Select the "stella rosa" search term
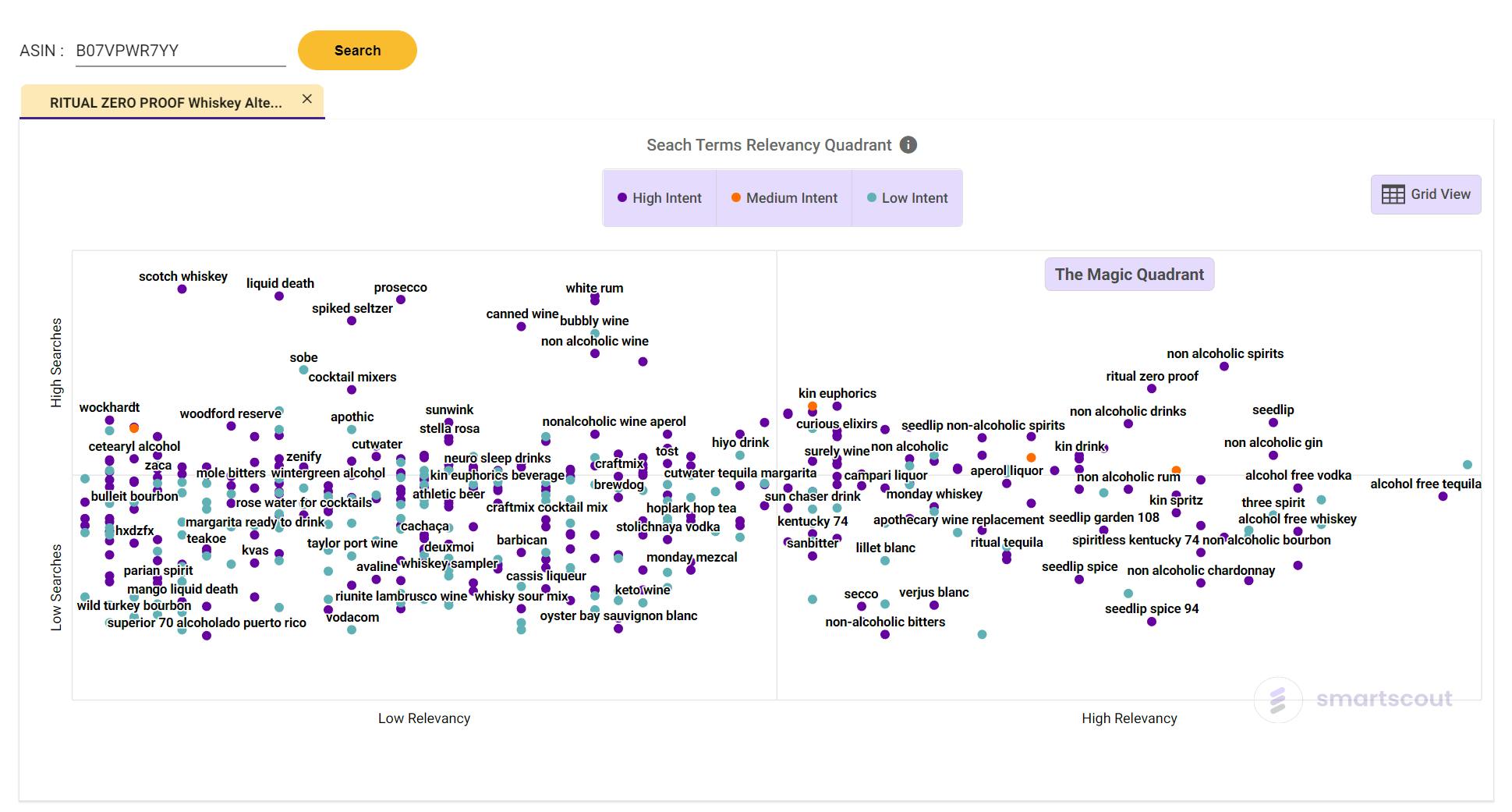Viewport: 1512px width, 812px height. point(450,428)
